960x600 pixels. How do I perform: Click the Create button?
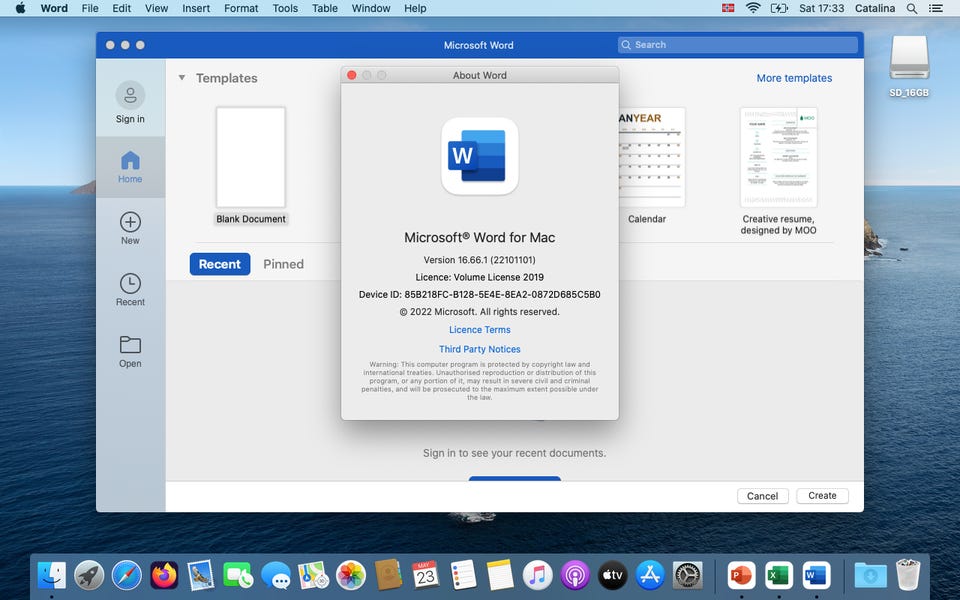point(822,496)
